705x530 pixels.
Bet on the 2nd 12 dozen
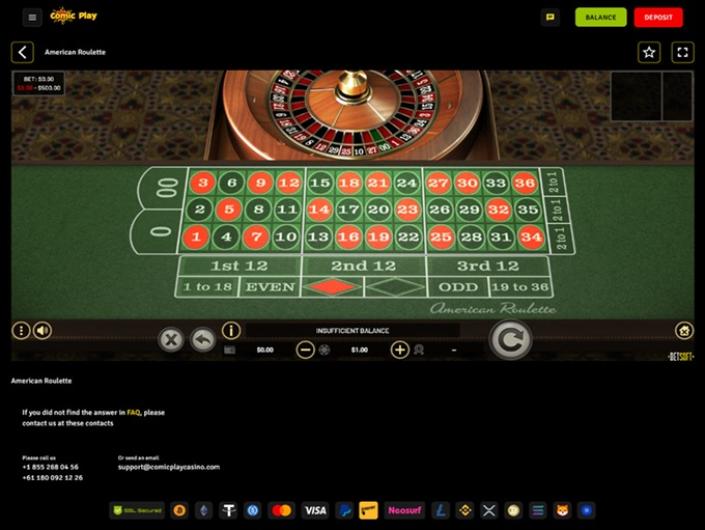[363, 266]
